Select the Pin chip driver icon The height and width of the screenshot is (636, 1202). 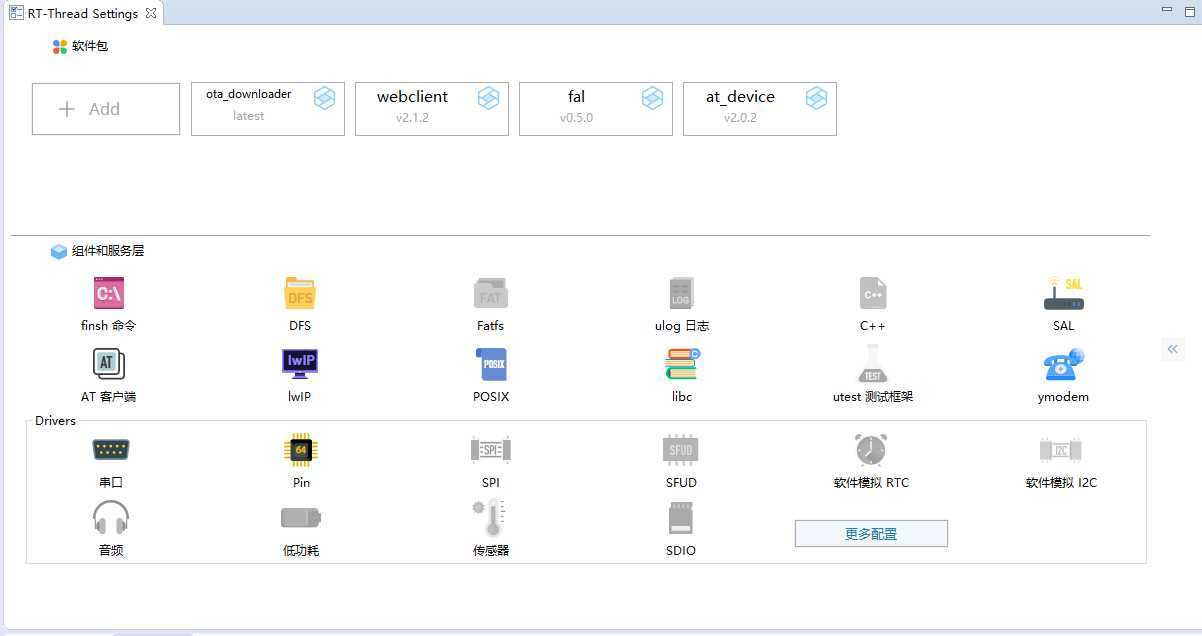click(300, 450)
